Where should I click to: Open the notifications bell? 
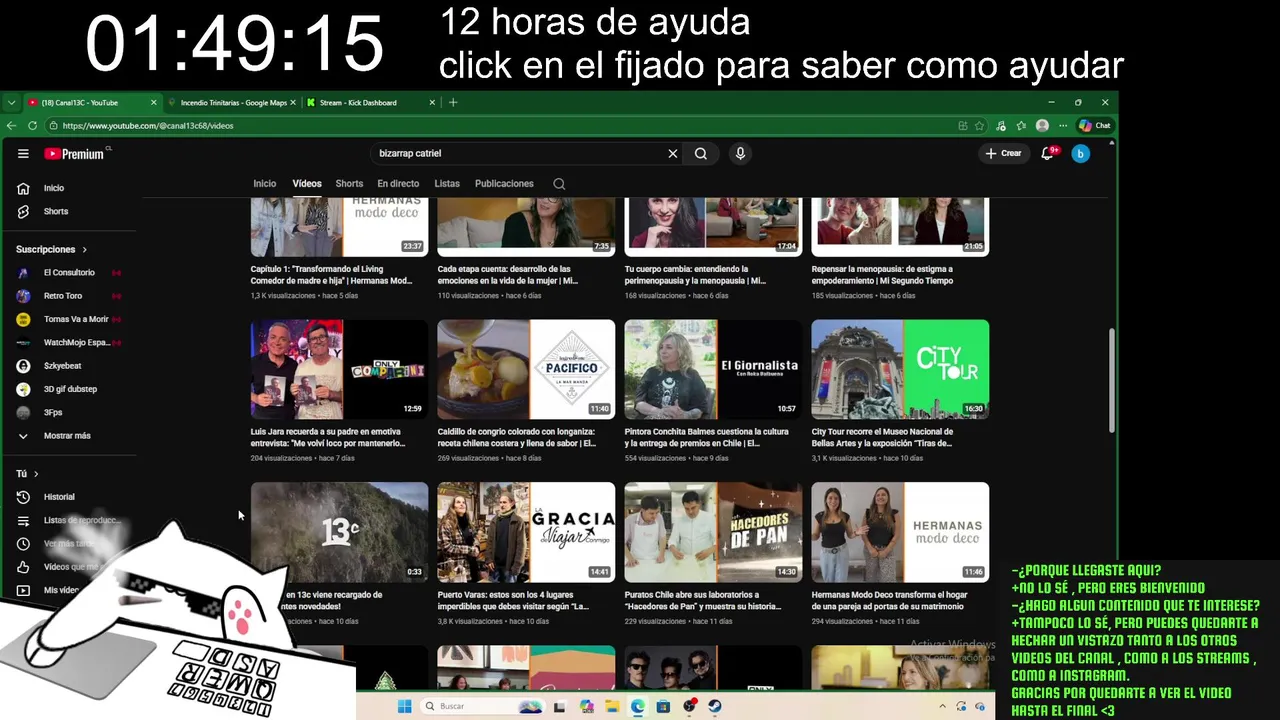tap(1047, 154)
